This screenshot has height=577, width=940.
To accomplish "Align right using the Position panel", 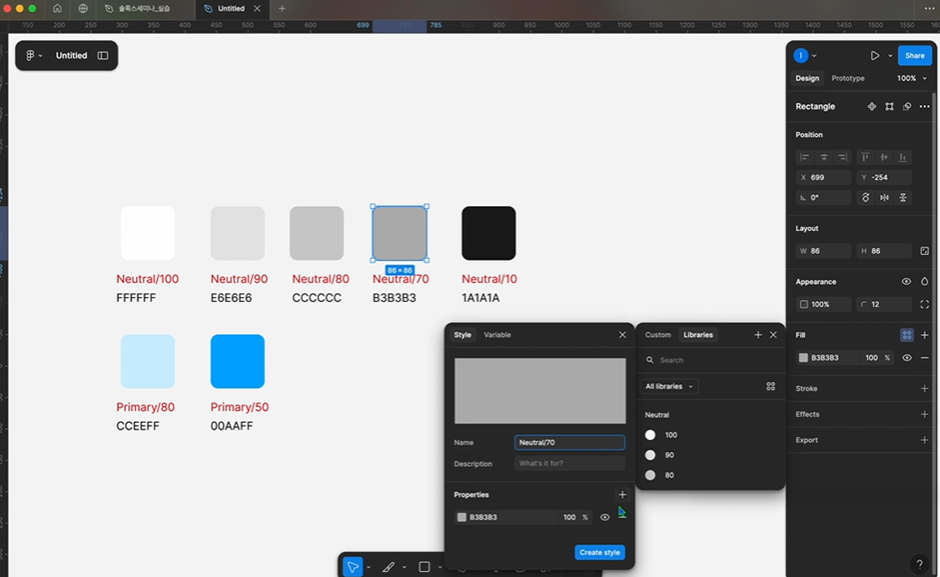I will pyautogui.click(x=842, y=157).
